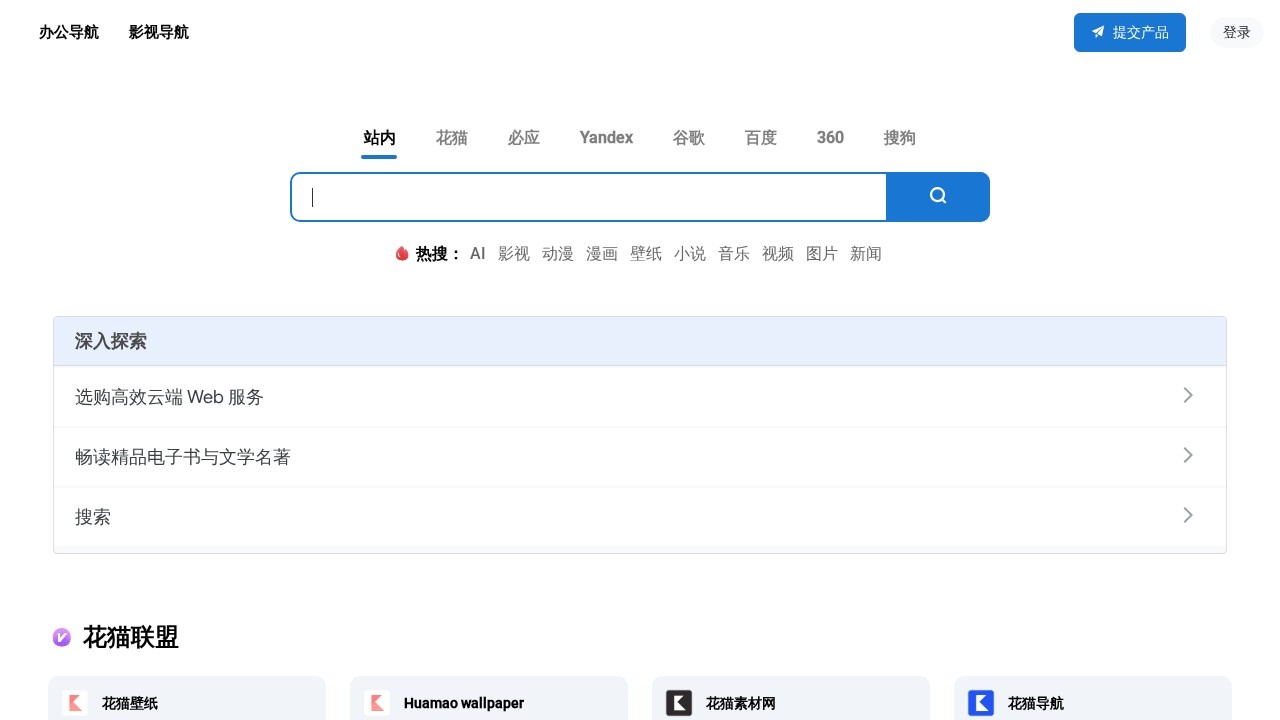The height and width of the screenshot is (720, 1280).
Task: Click the 花猫导航 card title
Action: pos(1036,703)
